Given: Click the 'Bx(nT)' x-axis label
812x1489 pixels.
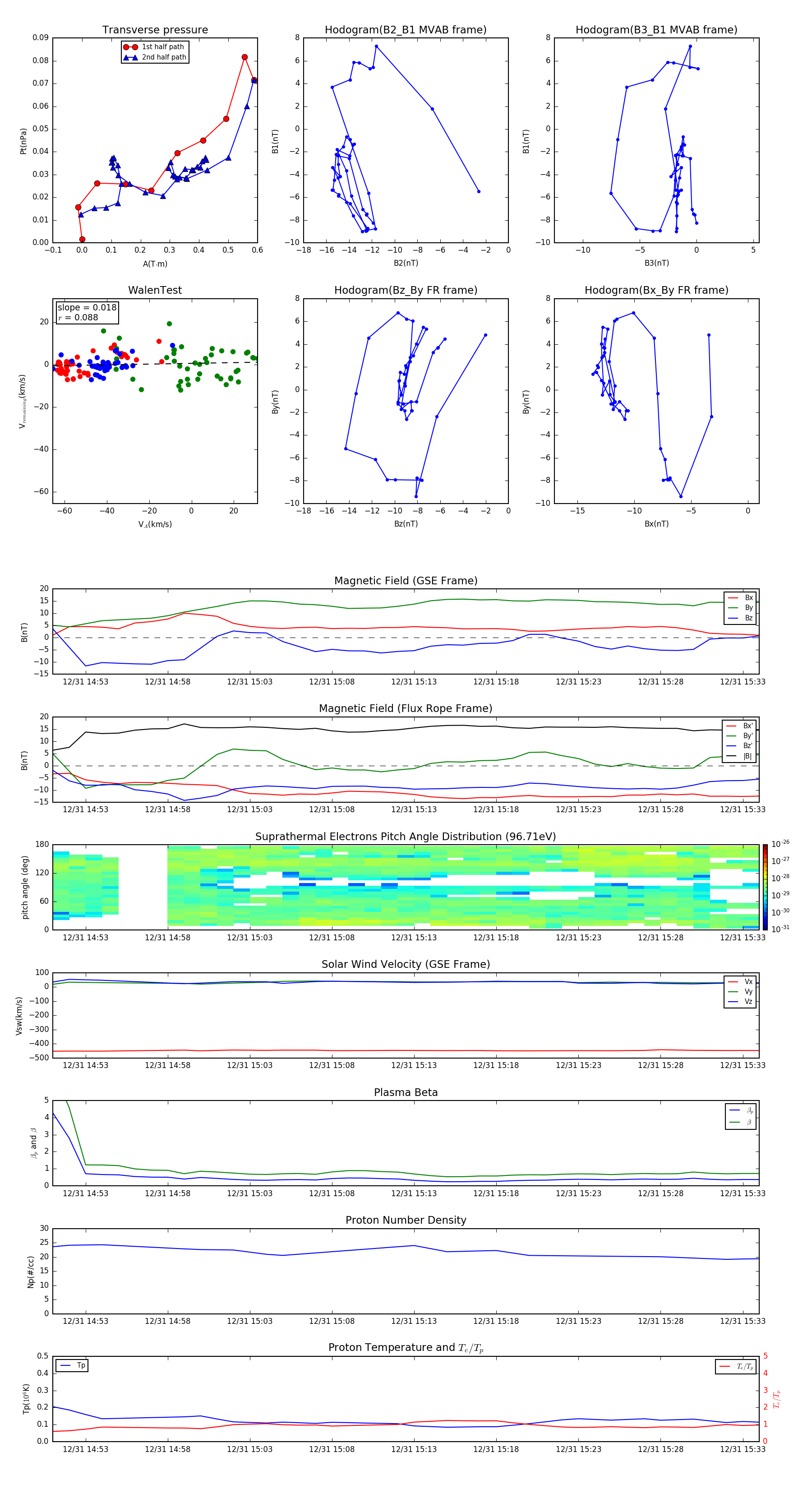Looking at the screenshot, I should (656, 524).
